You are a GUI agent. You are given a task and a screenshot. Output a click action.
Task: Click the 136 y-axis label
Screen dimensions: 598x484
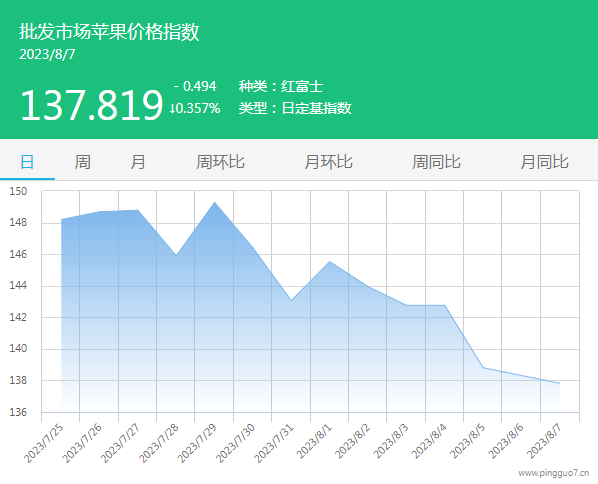tap(18, 412)
